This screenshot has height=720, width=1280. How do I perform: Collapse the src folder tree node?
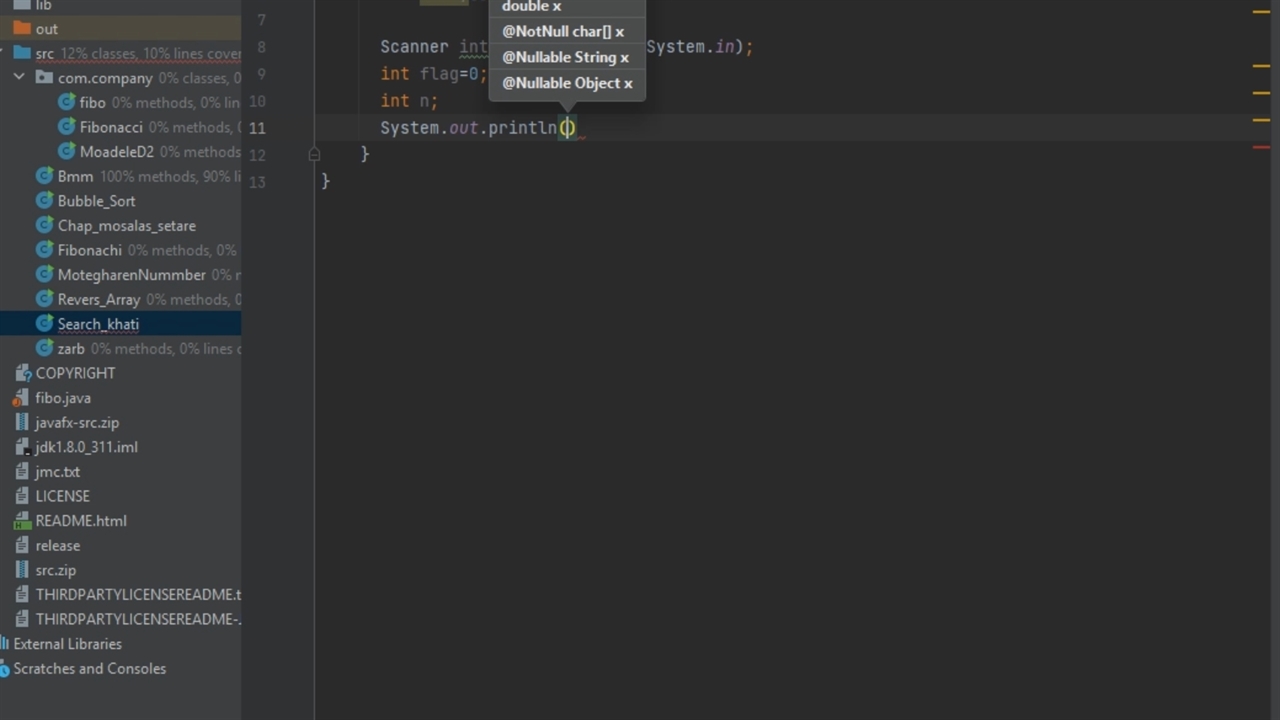click(3, 54)
